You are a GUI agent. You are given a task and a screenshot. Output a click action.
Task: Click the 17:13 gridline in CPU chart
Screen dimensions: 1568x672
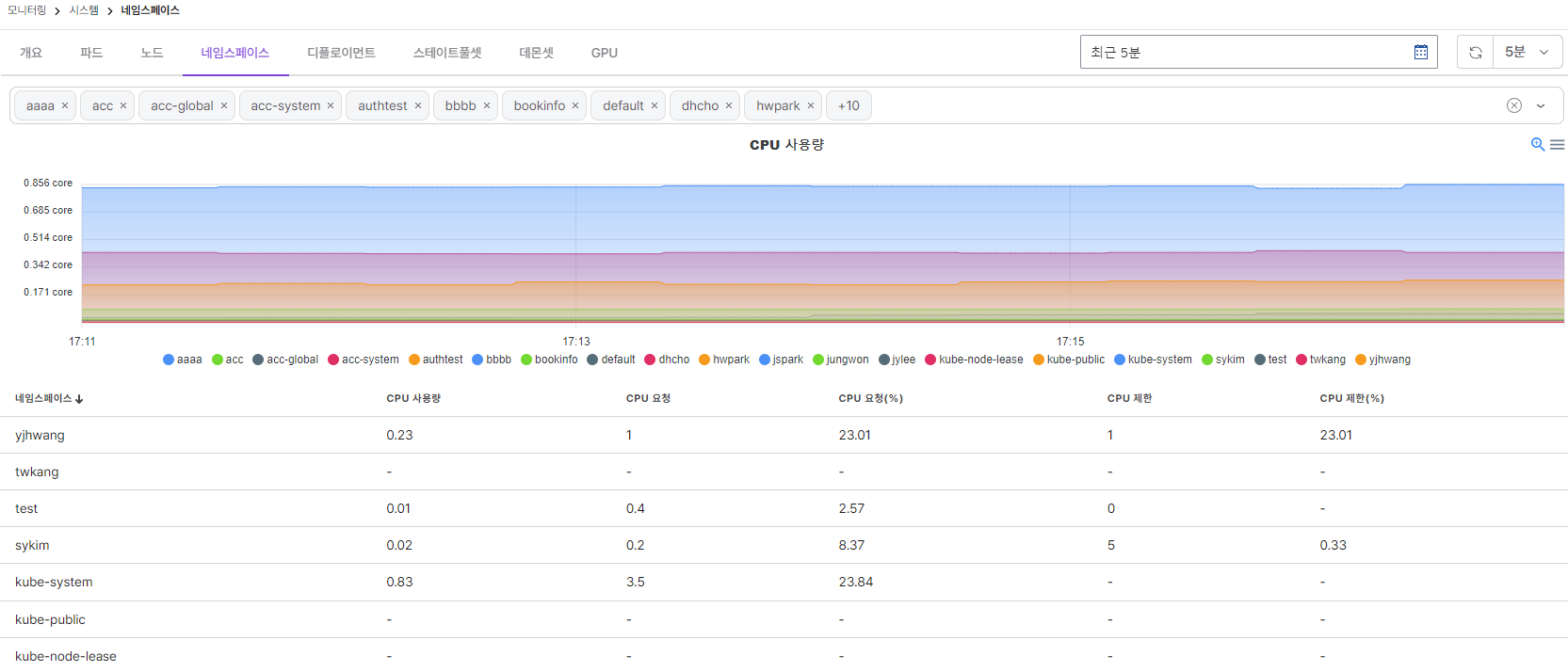coord(576,252)
